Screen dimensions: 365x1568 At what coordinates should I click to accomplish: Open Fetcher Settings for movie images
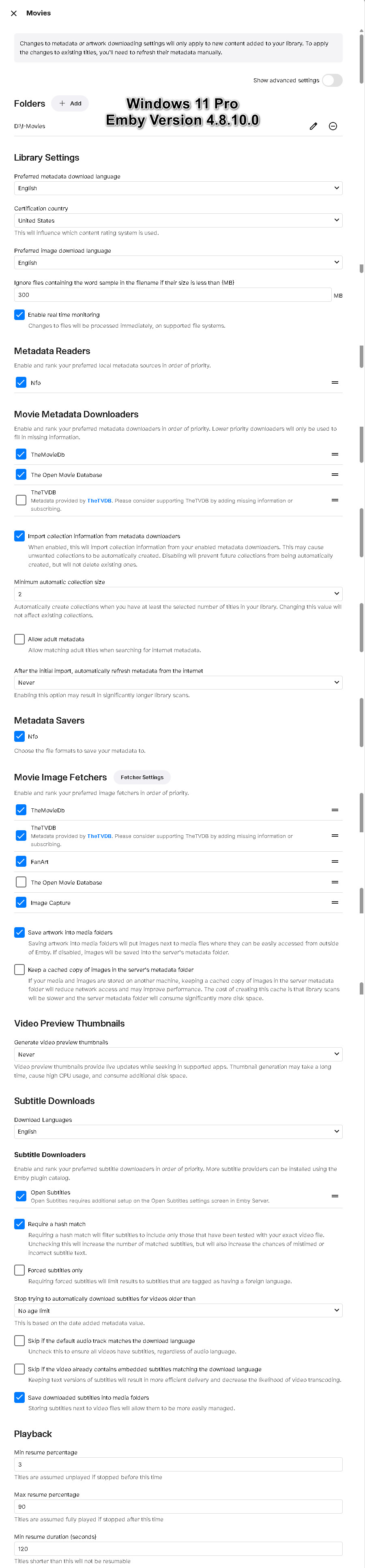pos(142,777)
